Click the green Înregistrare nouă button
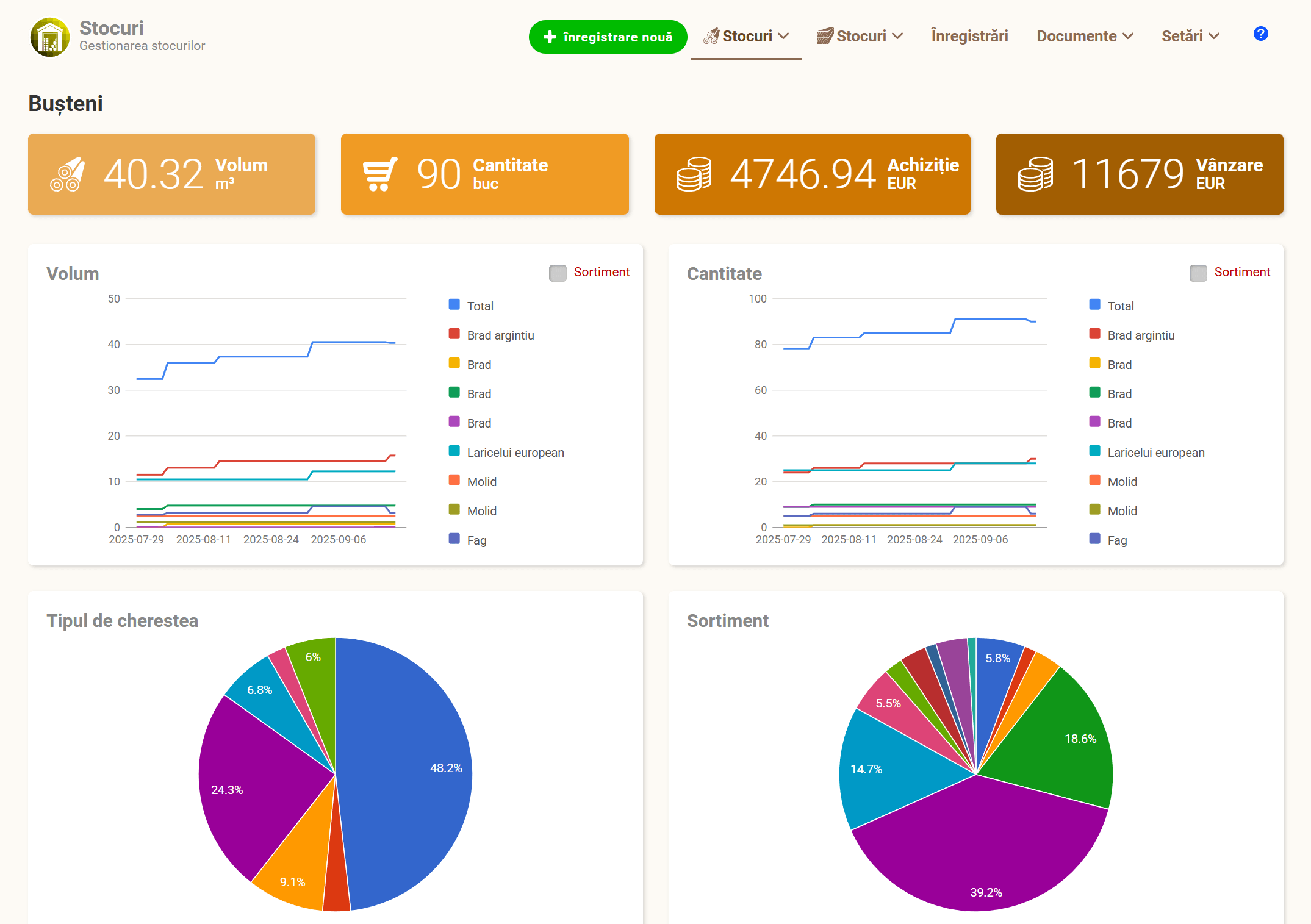The image size is (1311, 924). click(x=608, y=37)
